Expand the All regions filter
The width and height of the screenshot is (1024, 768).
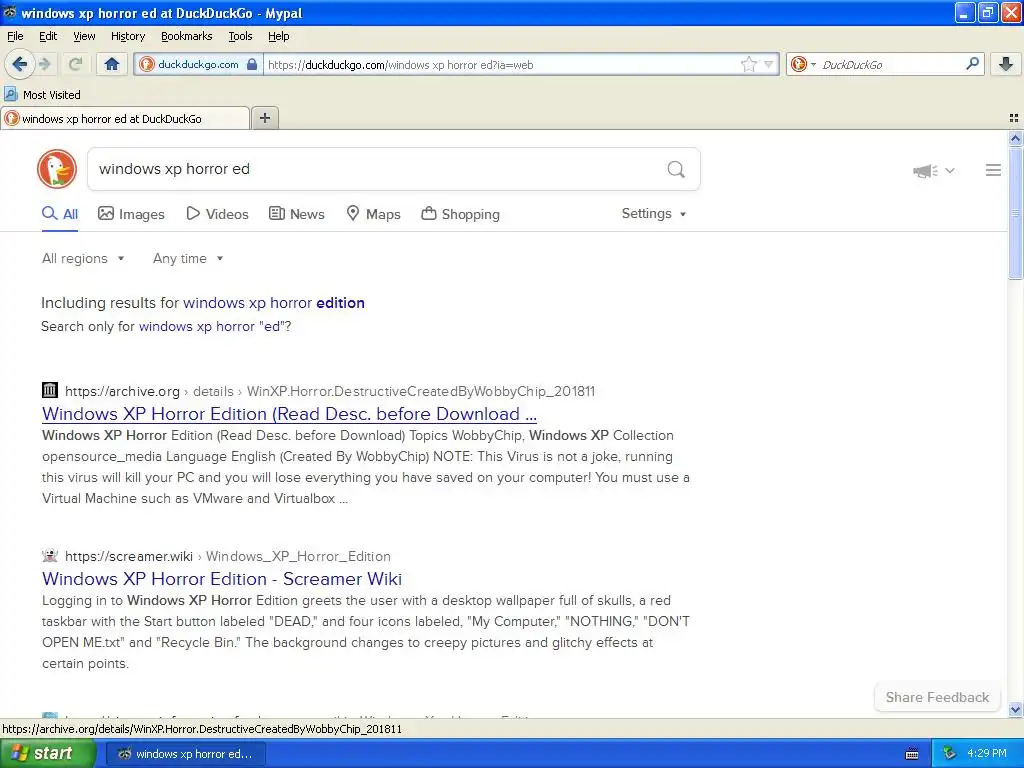83,259
